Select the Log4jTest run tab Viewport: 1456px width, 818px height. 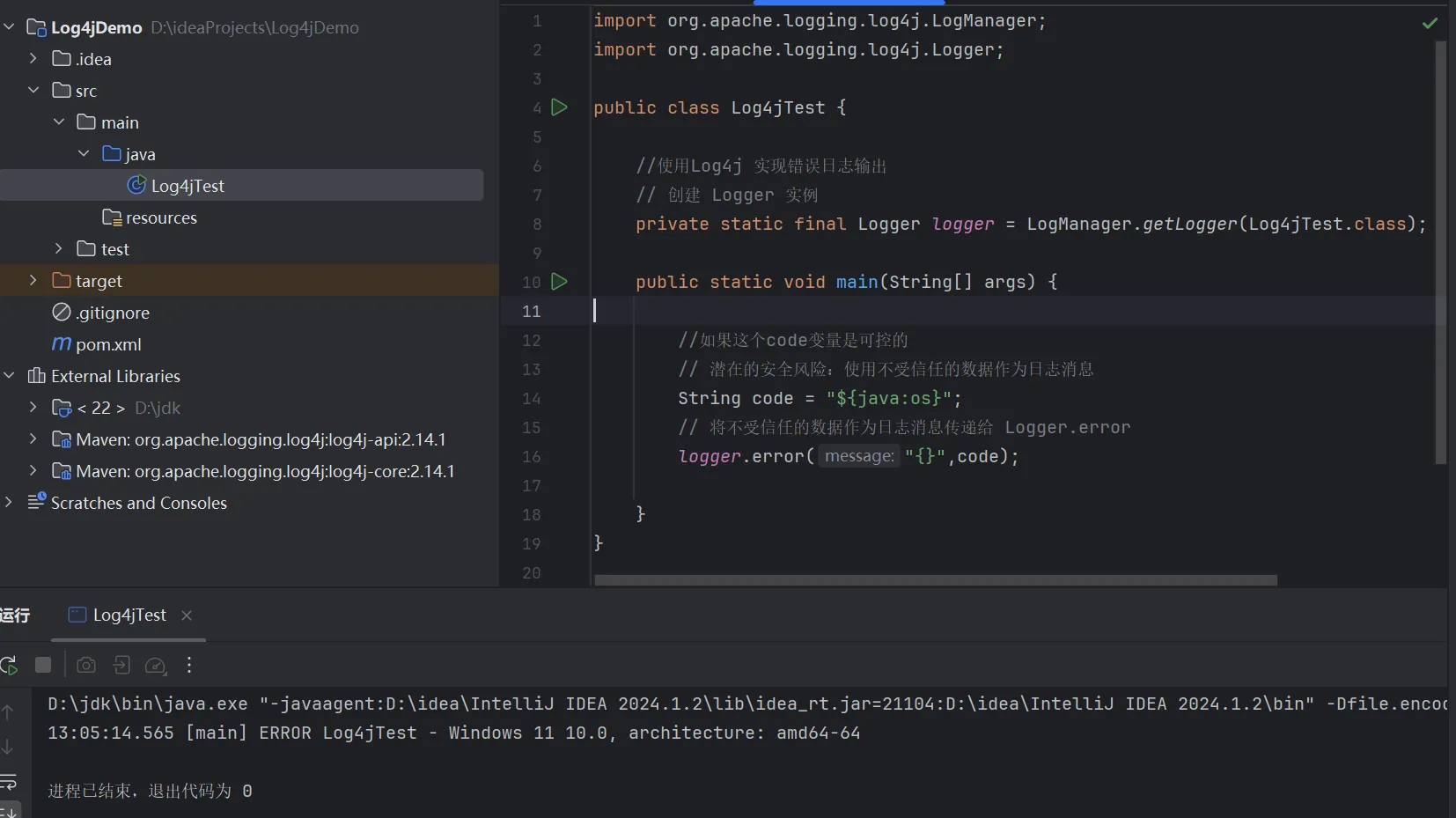129,615
